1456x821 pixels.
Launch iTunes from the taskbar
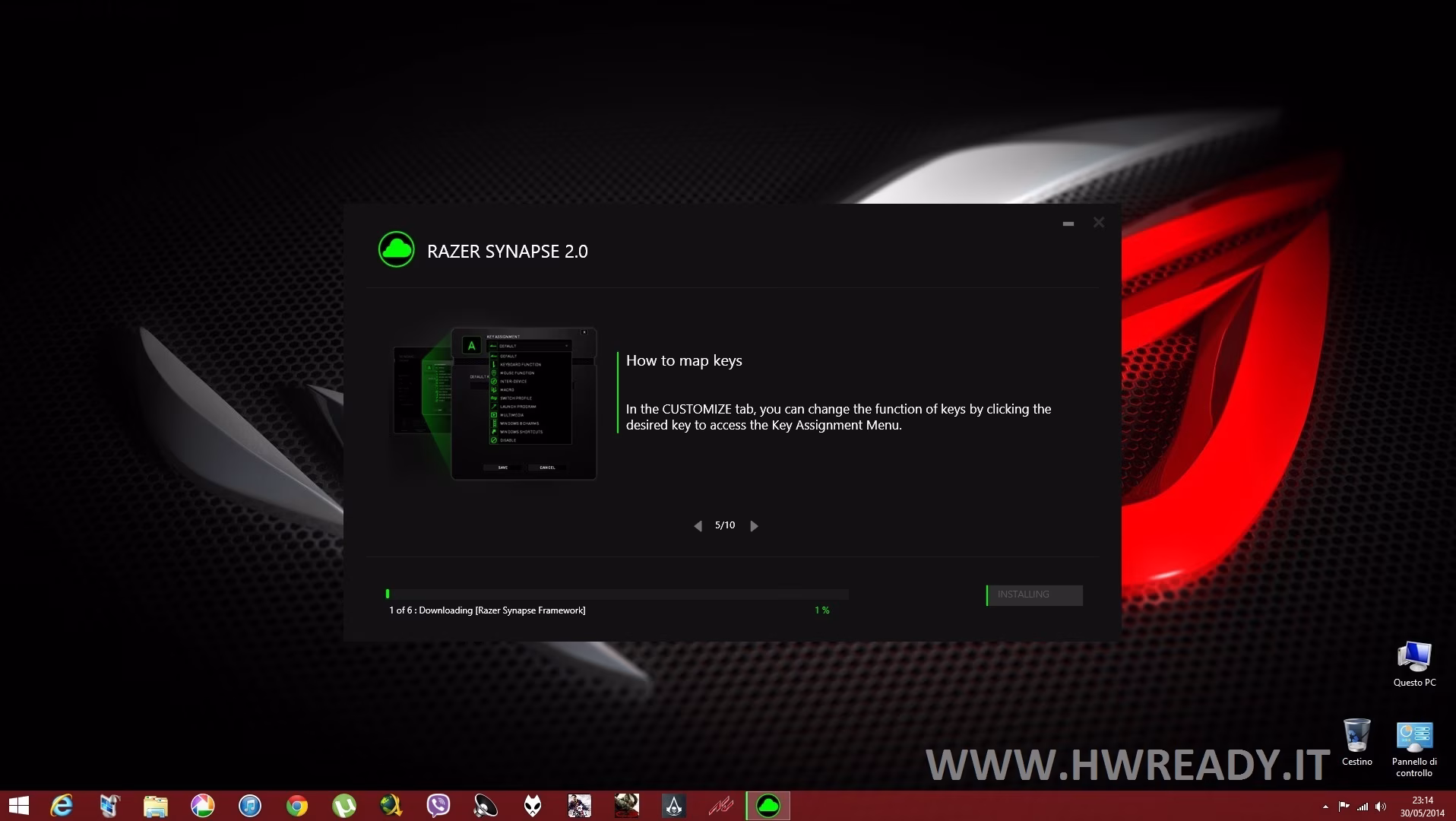point(250,806)
